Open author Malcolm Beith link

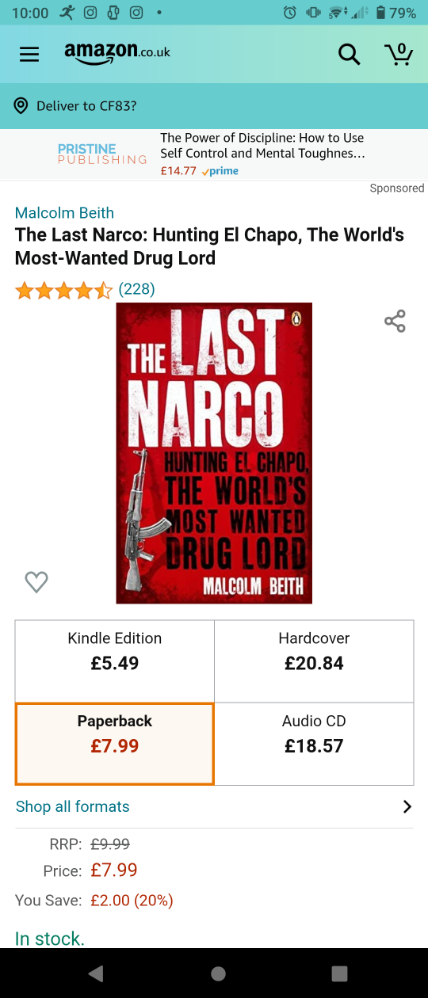point(64,213)
